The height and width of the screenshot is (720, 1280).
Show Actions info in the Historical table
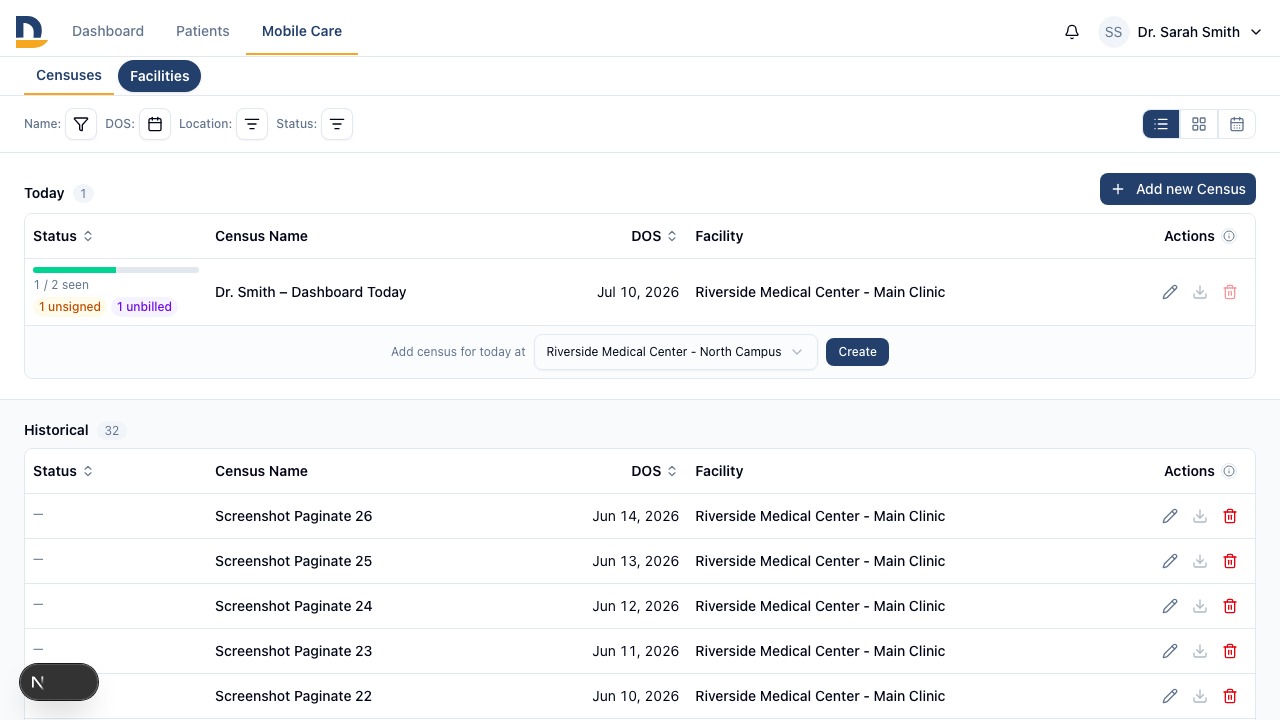pos(1229,471)
